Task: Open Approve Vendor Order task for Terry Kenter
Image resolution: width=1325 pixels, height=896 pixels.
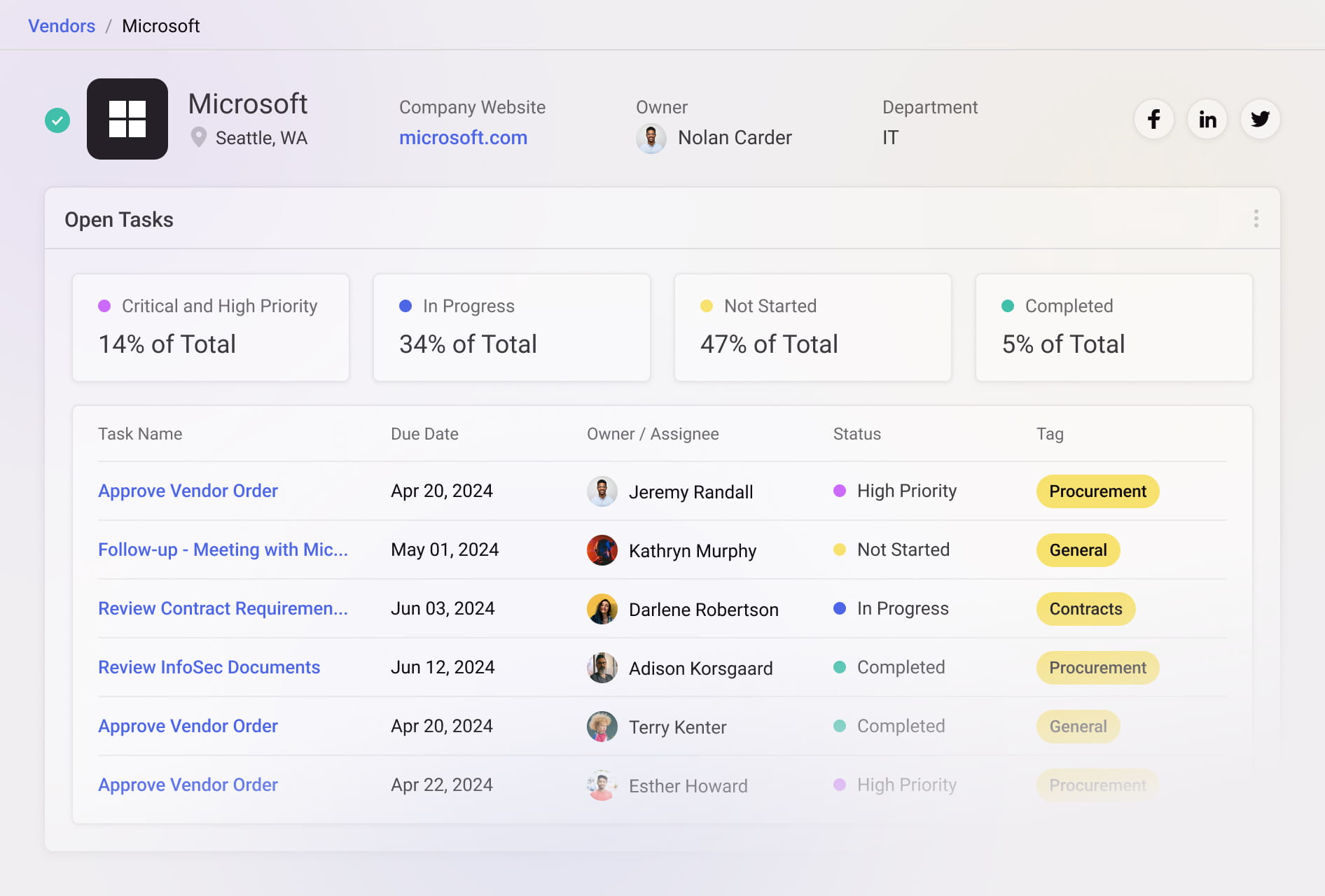Action: 188,726
